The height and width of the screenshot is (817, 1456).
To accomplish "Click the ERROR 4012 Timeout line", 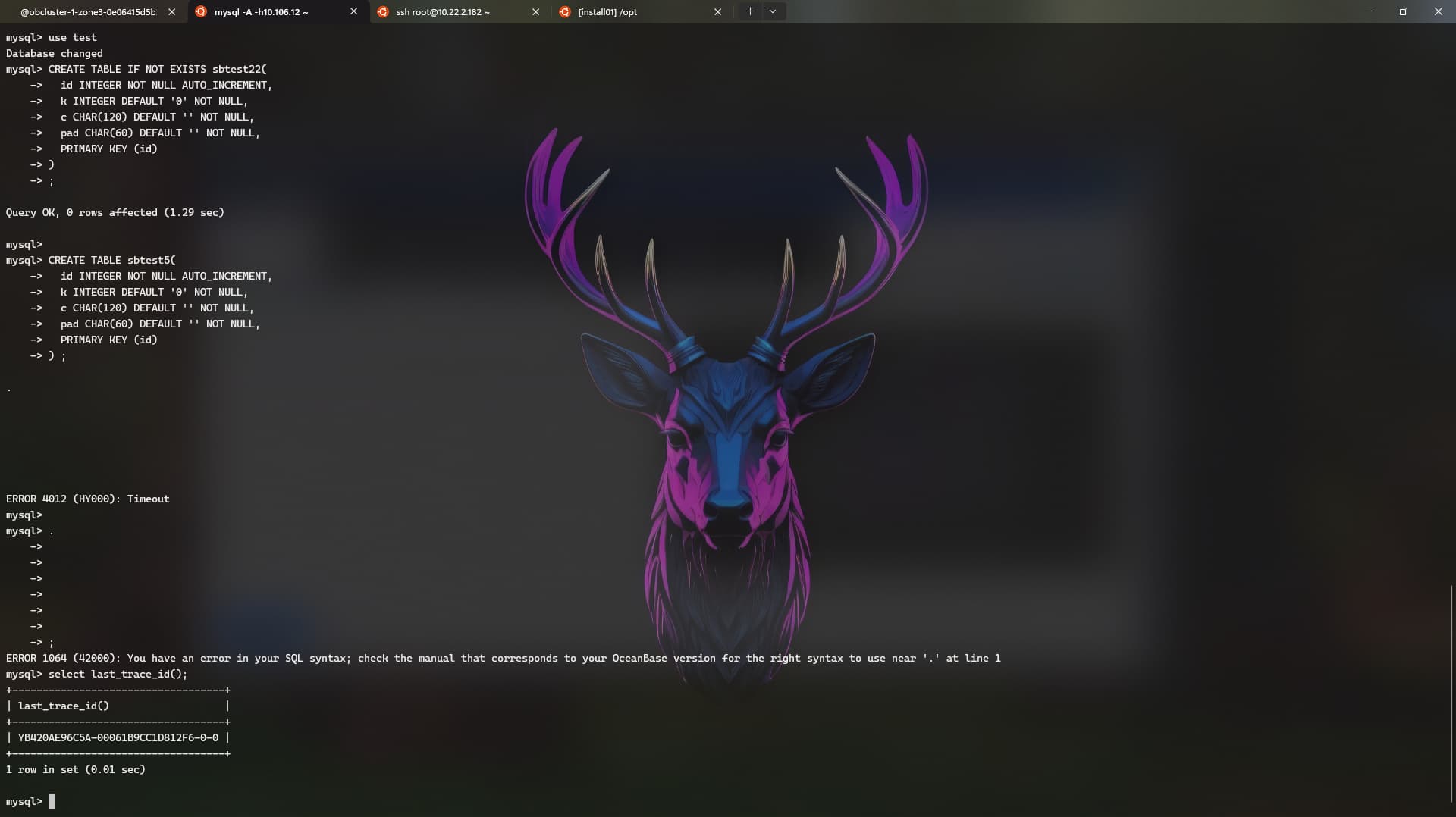I will [88, 499].
